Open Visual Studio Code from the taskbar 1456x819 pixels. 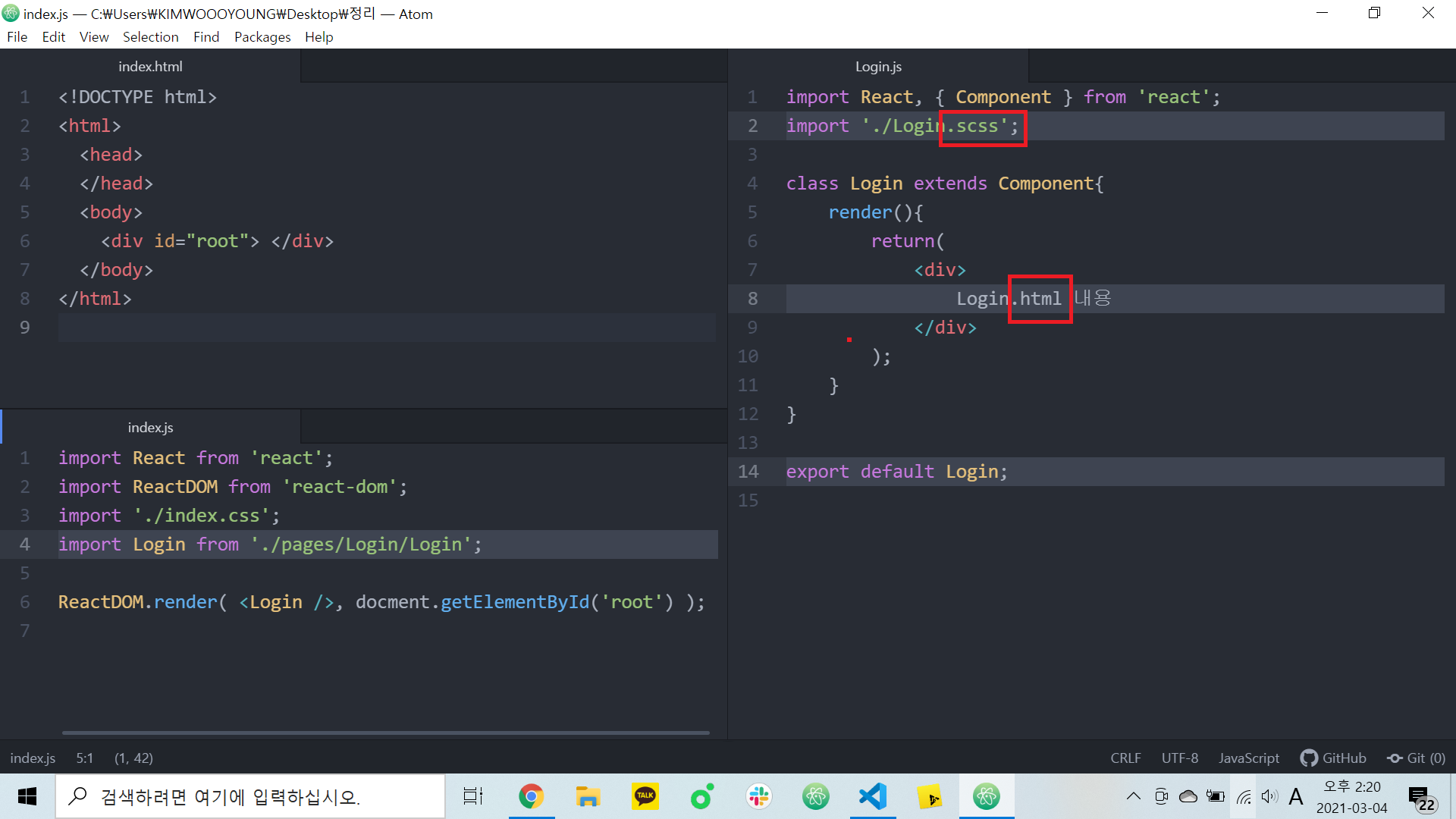pyautogui.click(x=873, y=796)
